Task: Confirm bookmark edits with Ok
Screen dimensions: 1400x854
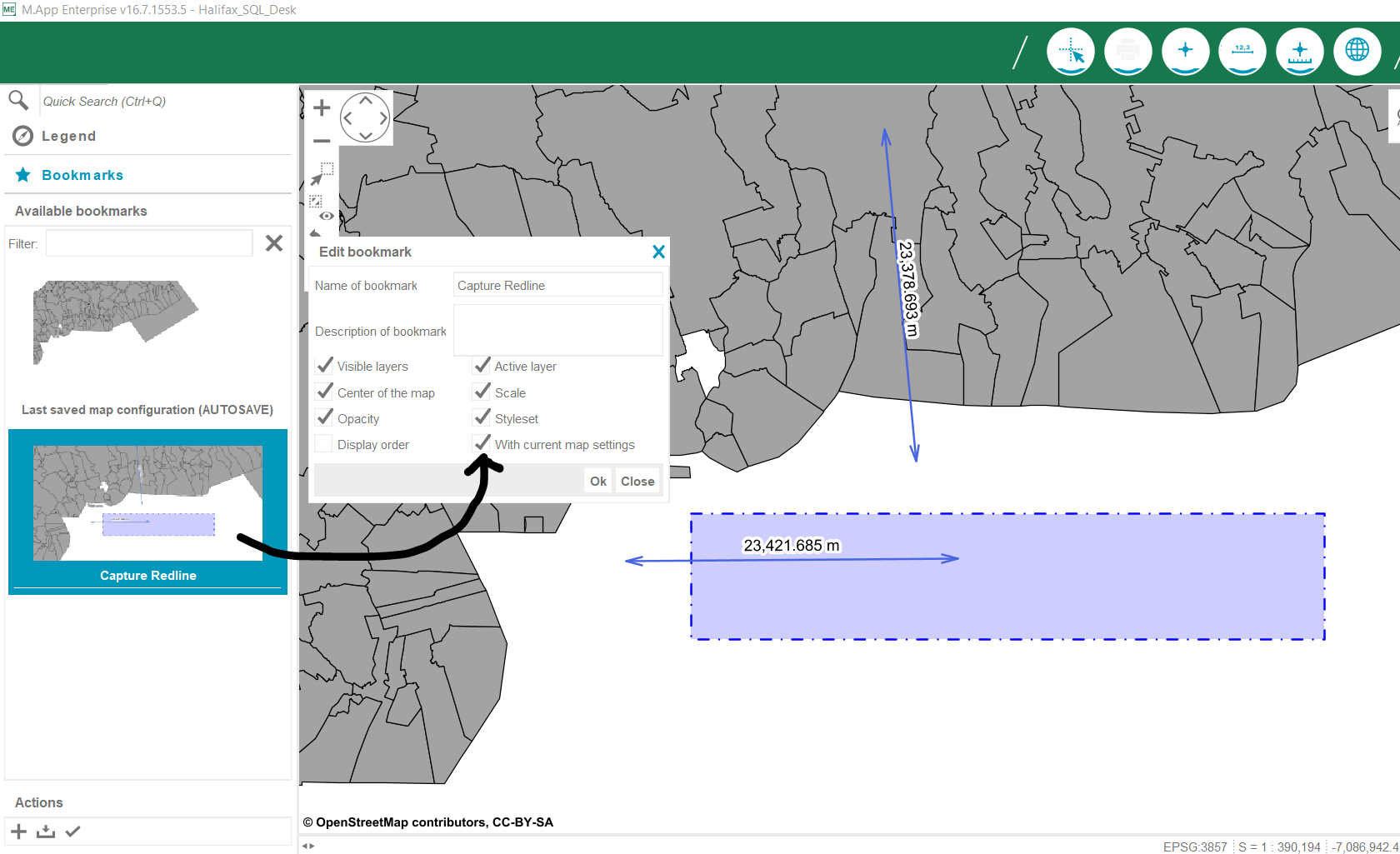Action: pyautogui.click(x=597, y=481)
